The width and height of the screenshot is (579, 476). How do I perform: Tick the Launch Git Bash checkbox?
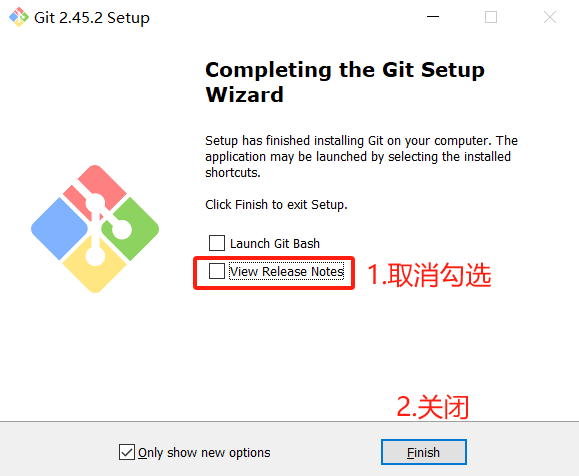(217, 243)
